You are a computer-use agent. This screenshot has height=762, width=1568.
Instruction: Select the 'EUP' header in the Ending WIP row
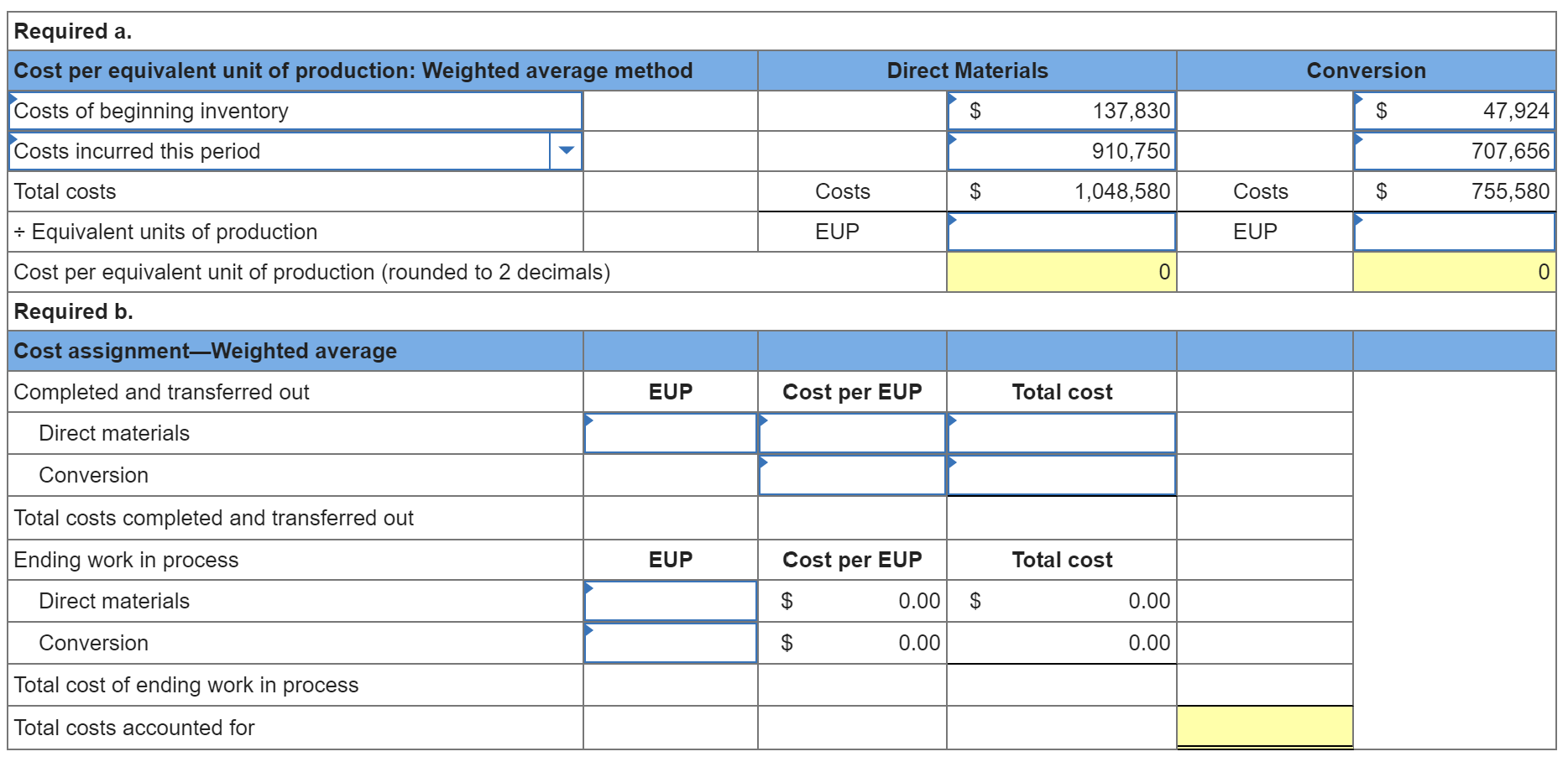[x=671, y=560]
